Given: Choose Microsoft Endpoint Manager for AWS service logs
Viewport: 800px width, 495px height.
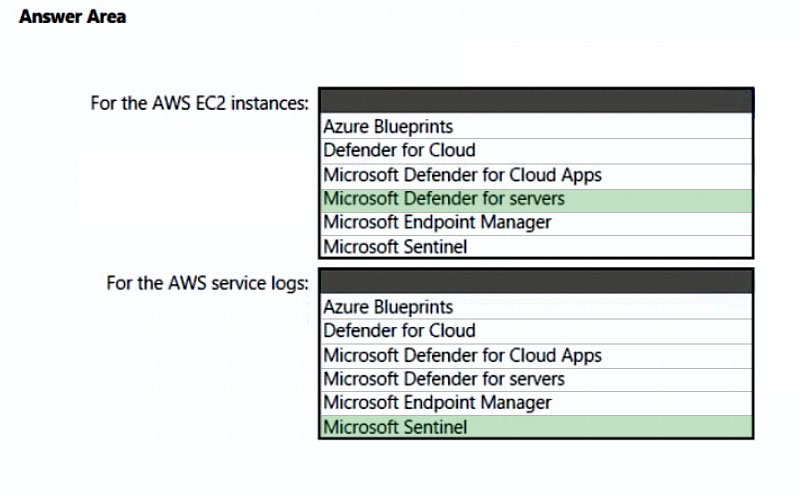Looking at the screenshot, I should [536, 403].
